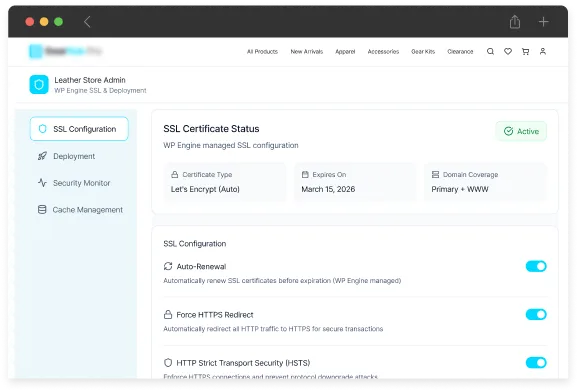Screen dimensions: 579x392
Task: Open All Products nav link
Action: tap(262, 52)
